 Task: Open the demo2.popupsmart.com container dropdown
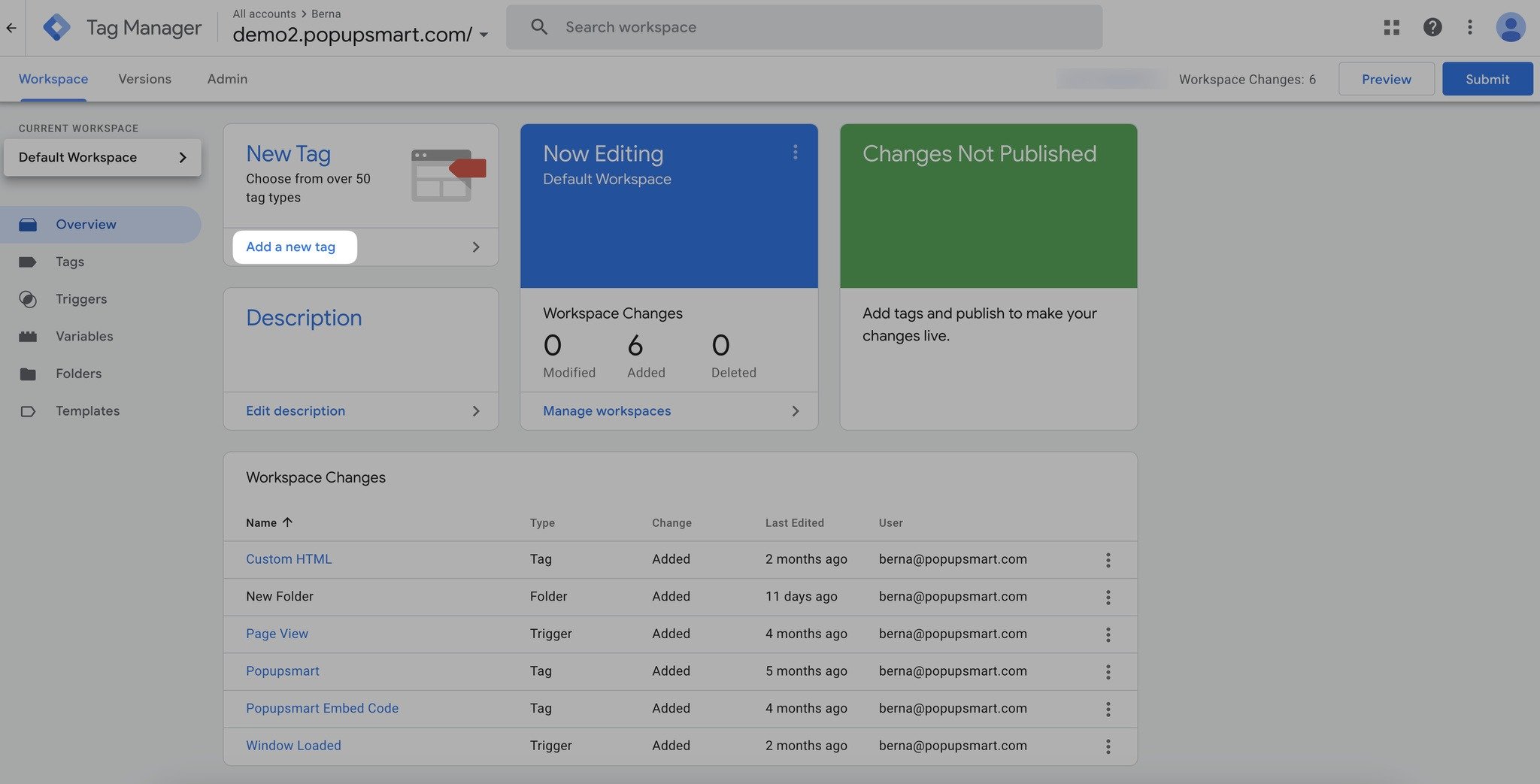484,35
